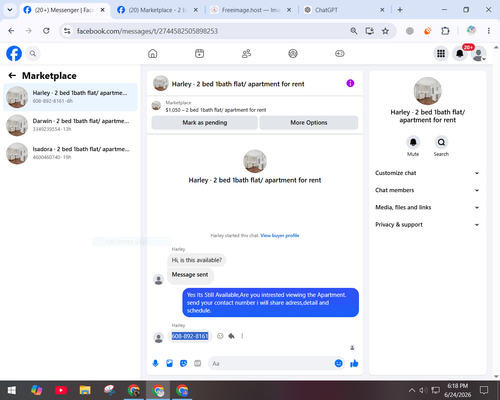Open the Facebook search icon
Viewport: 500px width, 400px height.
click(x=33, y=53)
